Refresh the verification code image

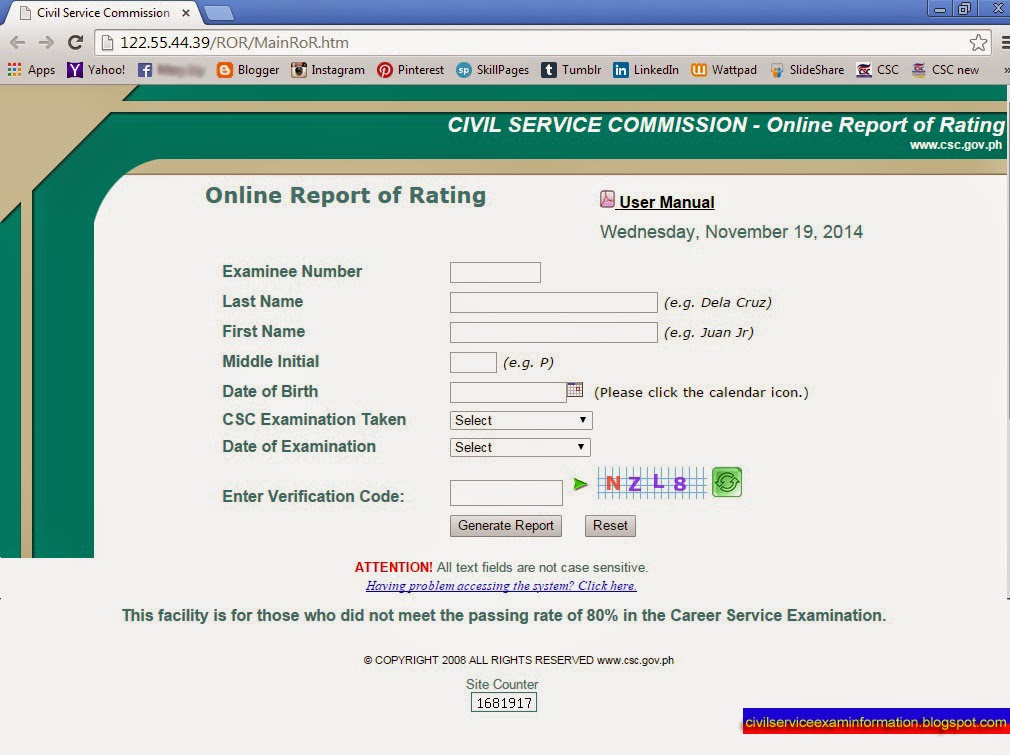pos(727,483)
